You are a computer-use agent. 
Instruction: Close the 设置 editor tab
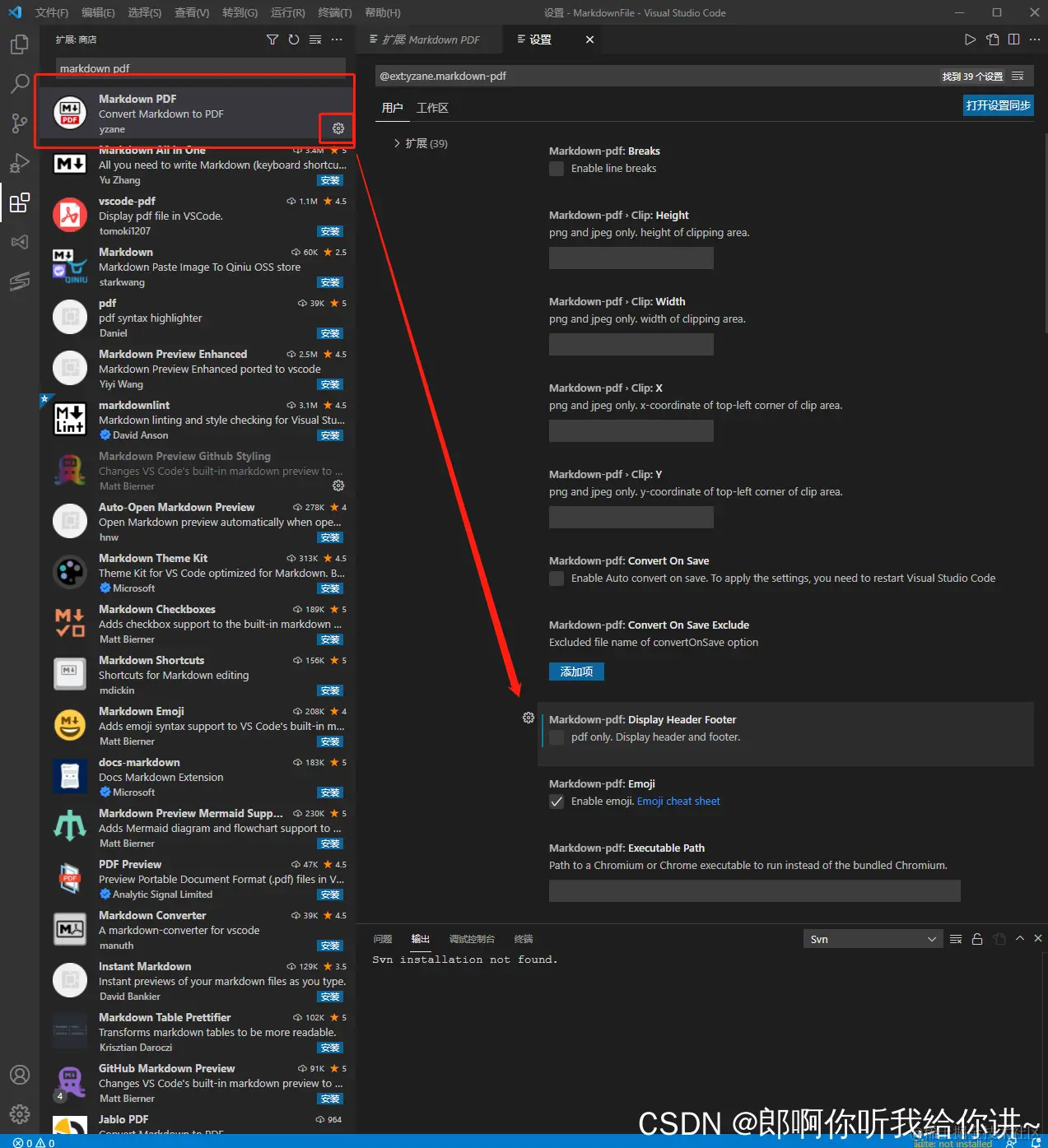pos(589,40)
